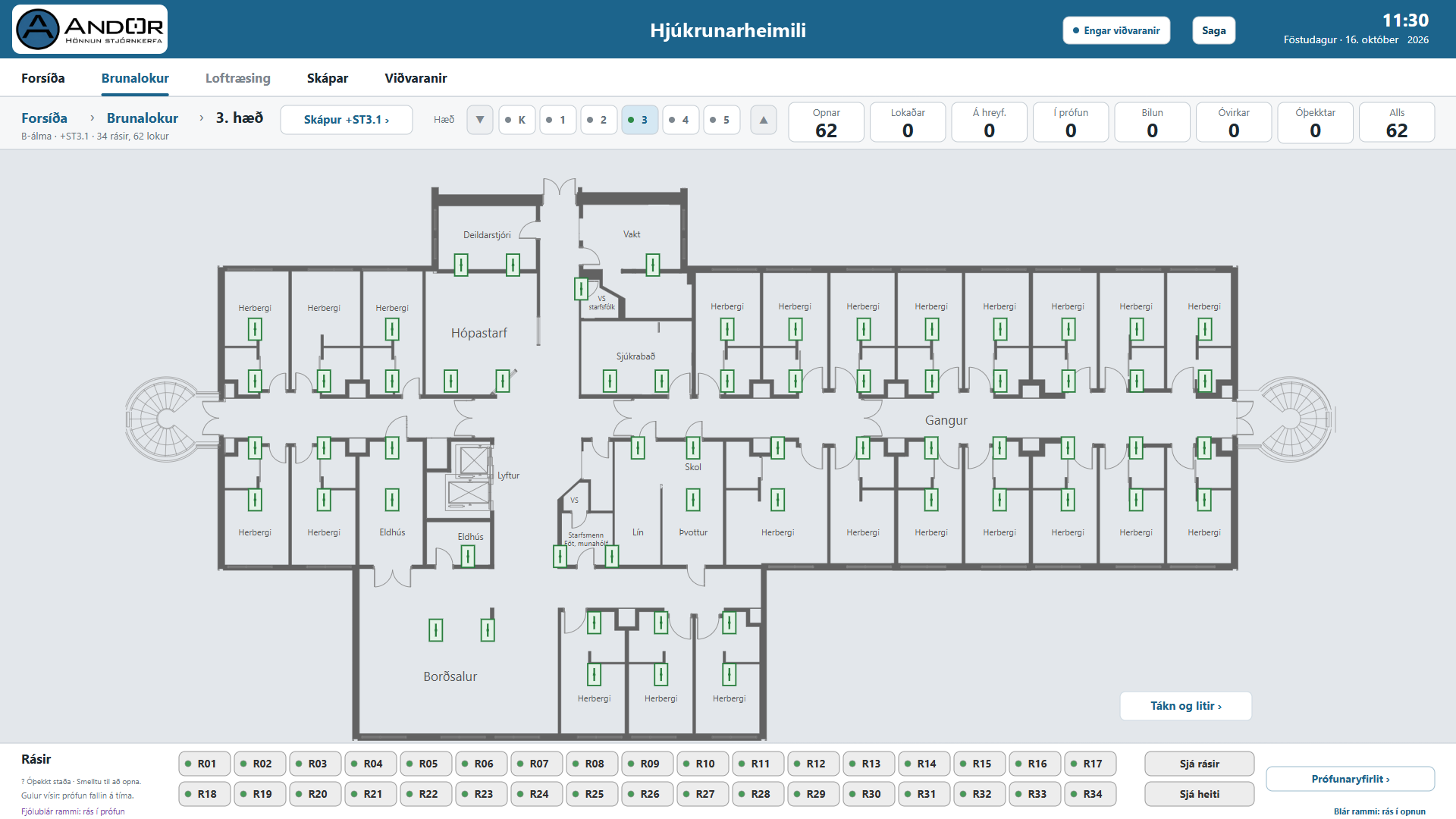Select circuit R18
The height and width of the screenshot is (819, 1456).
[205, 794]
